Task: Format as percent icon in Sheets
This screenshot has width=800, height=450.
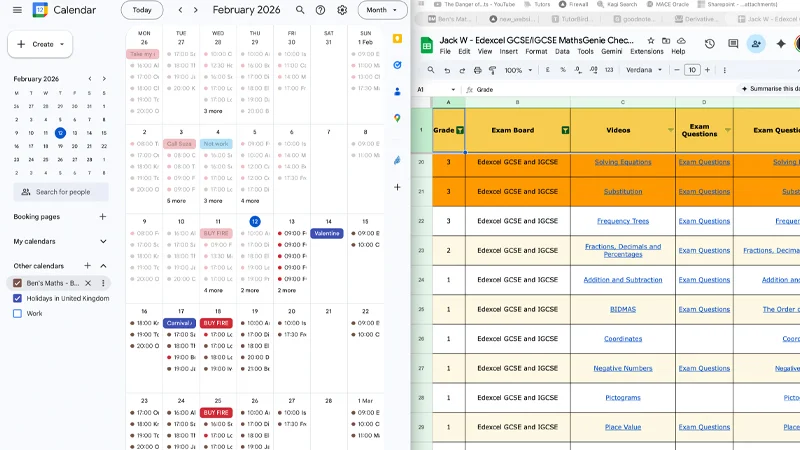Action: pos(563,70)
